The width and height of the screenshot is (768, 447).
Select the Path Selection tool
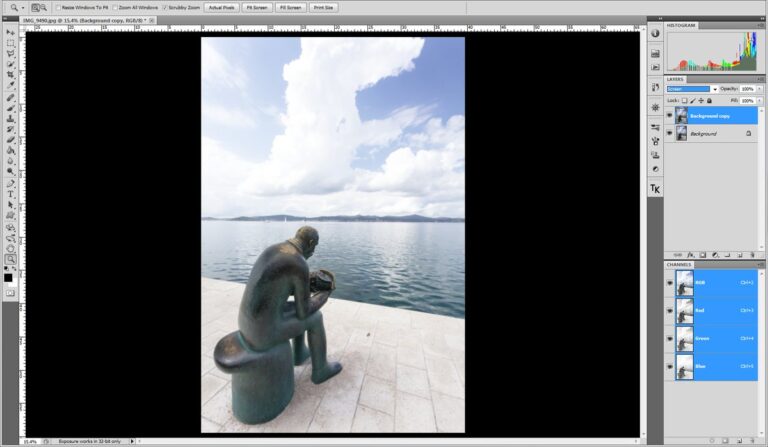pos(10,205)
